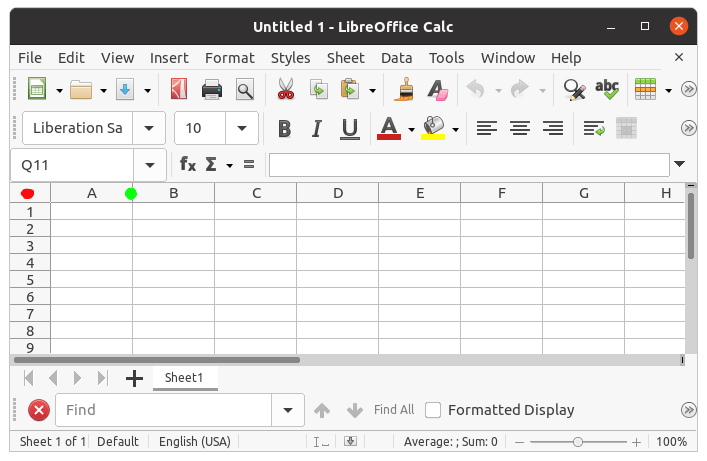Click Find Previous up arrow

pyautogui.click(x=322, y=410)
